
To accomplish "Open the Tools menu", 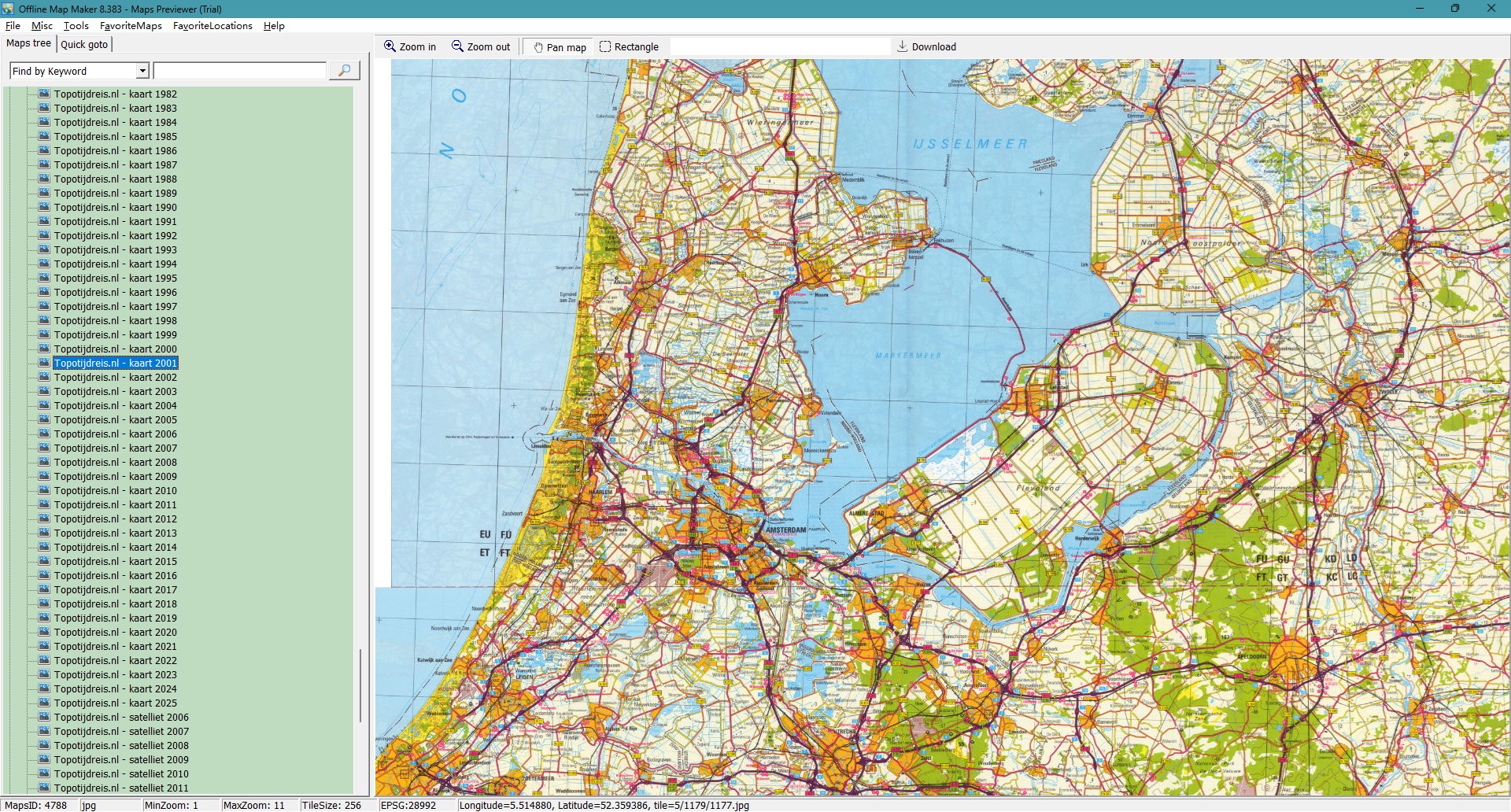I will (76, 25).
